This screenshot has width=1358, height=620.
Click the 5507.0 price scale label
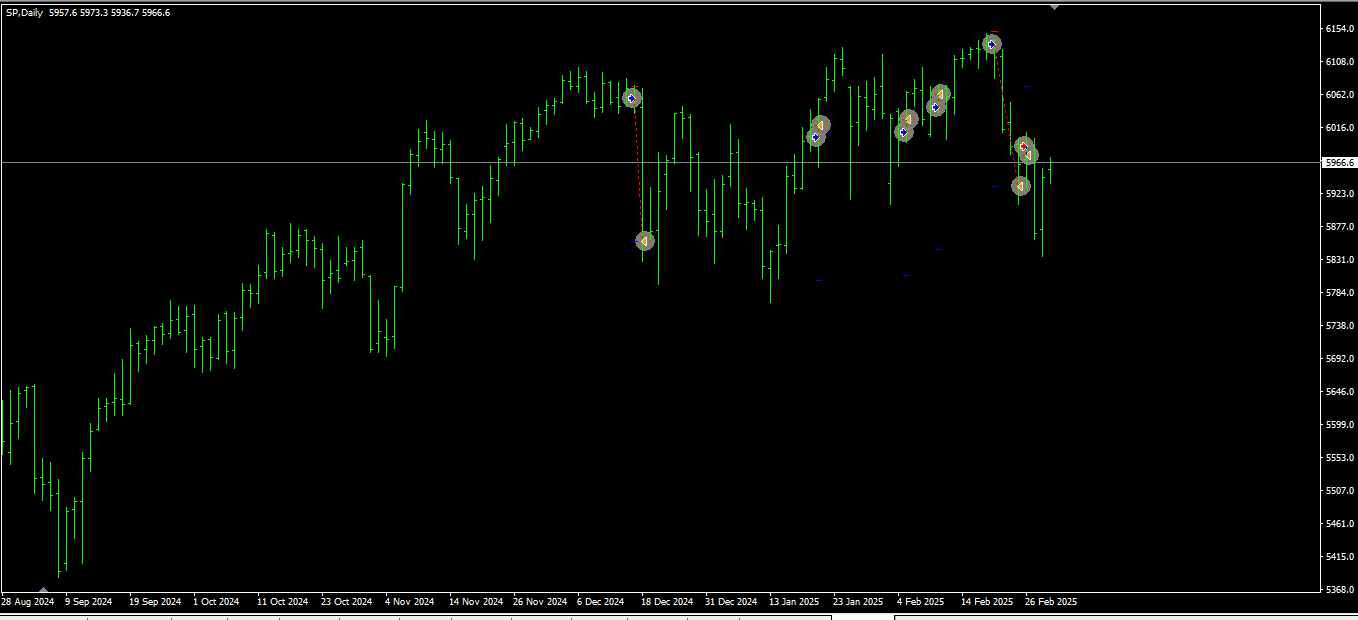coord(1340,491)
